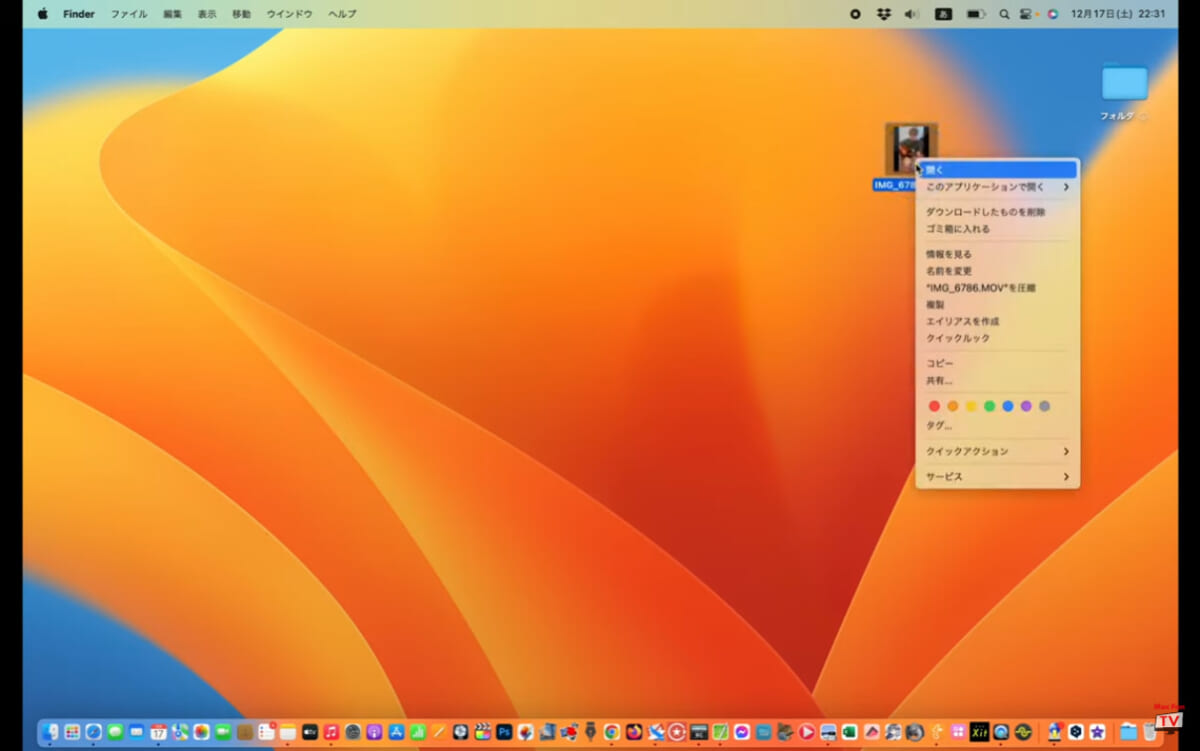Select ダウンロードしたものを削除
This screenshot has width=1200, height=751.
pyautogui.click(x=997, y=212)
